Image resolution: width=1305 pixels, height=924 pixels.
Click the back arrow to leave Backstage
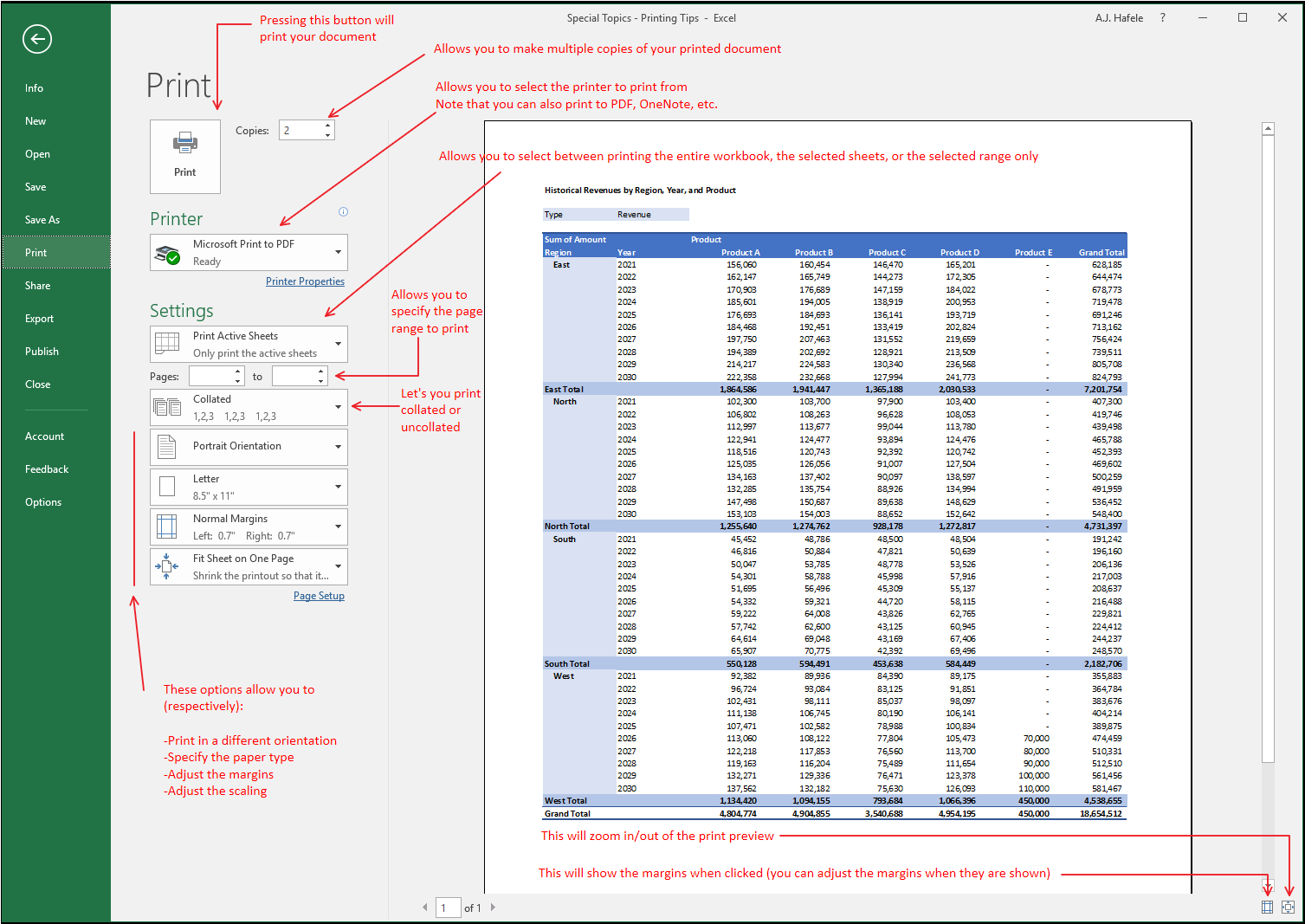(x=37, y=39)
